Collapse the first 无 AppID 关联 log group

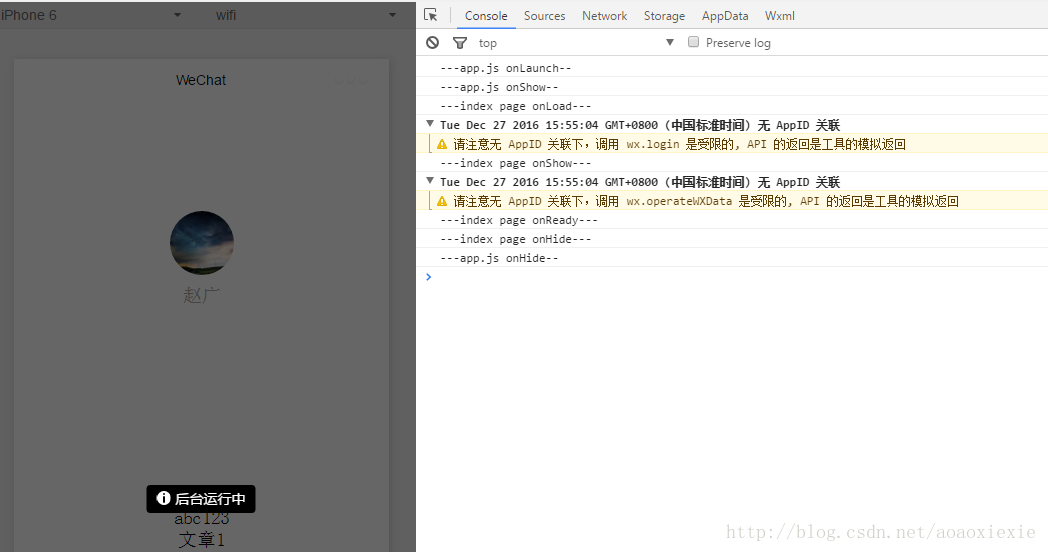[x=430, y=124]
